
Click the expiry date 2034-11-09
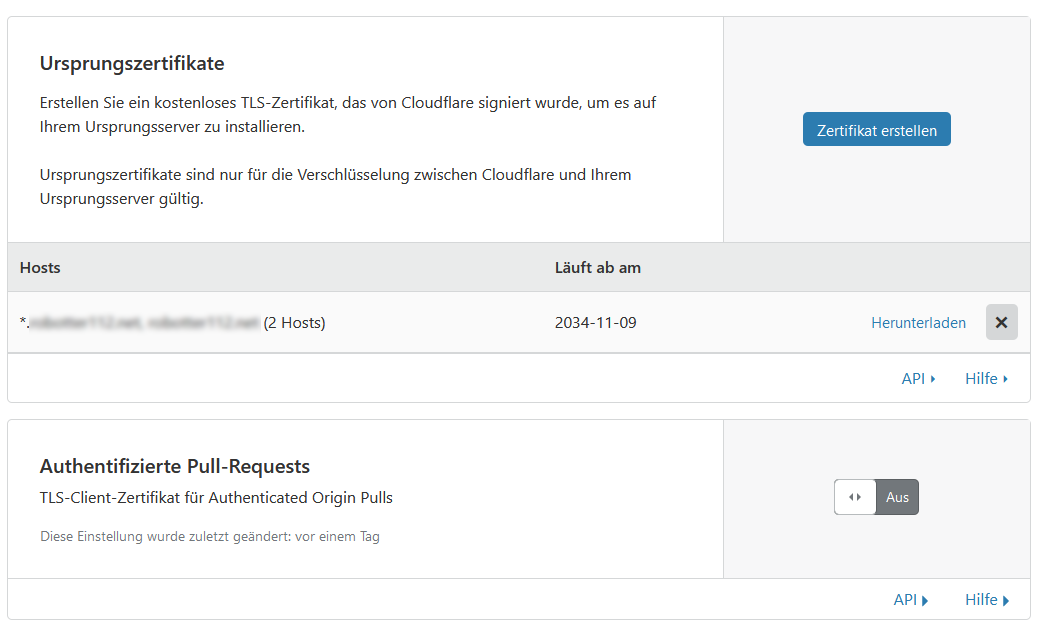tap(595, 323)
